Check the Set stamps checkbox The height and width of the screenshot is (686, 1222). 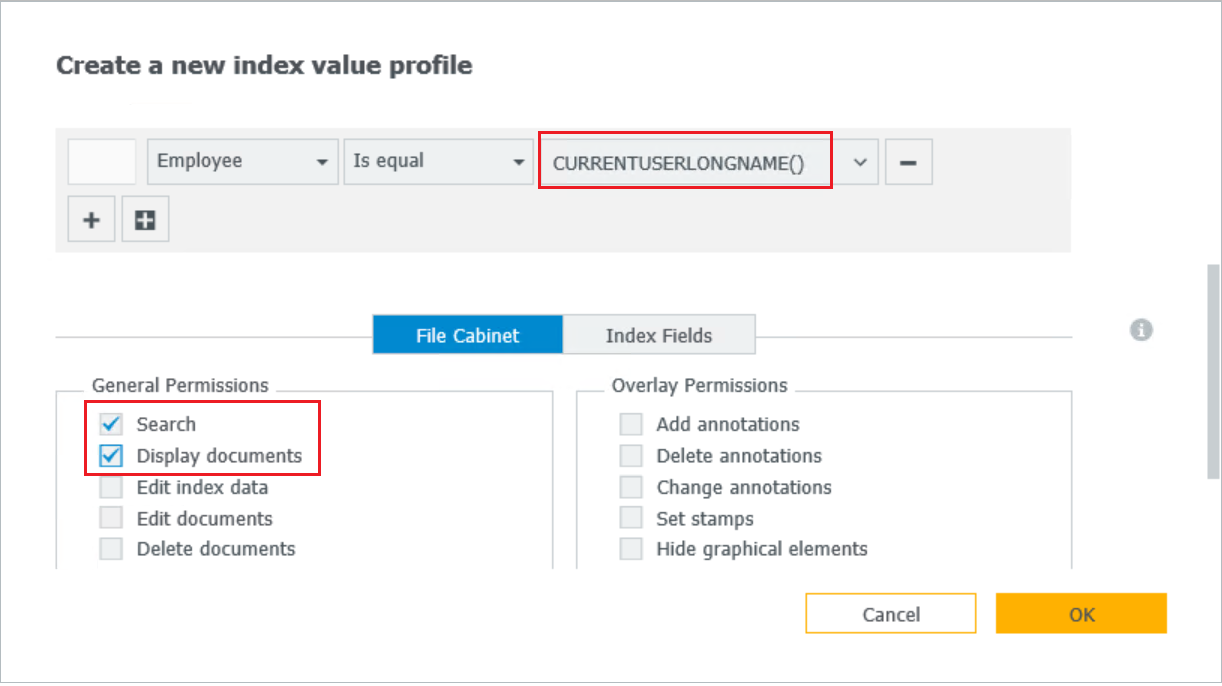point(631,519)
